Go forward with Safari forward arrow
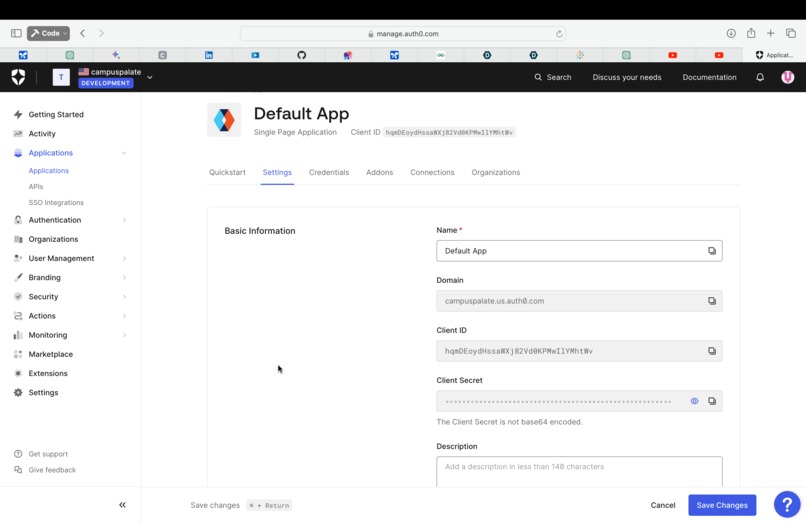The height and width of the screenshot is (523, 806). pos(101,33)
